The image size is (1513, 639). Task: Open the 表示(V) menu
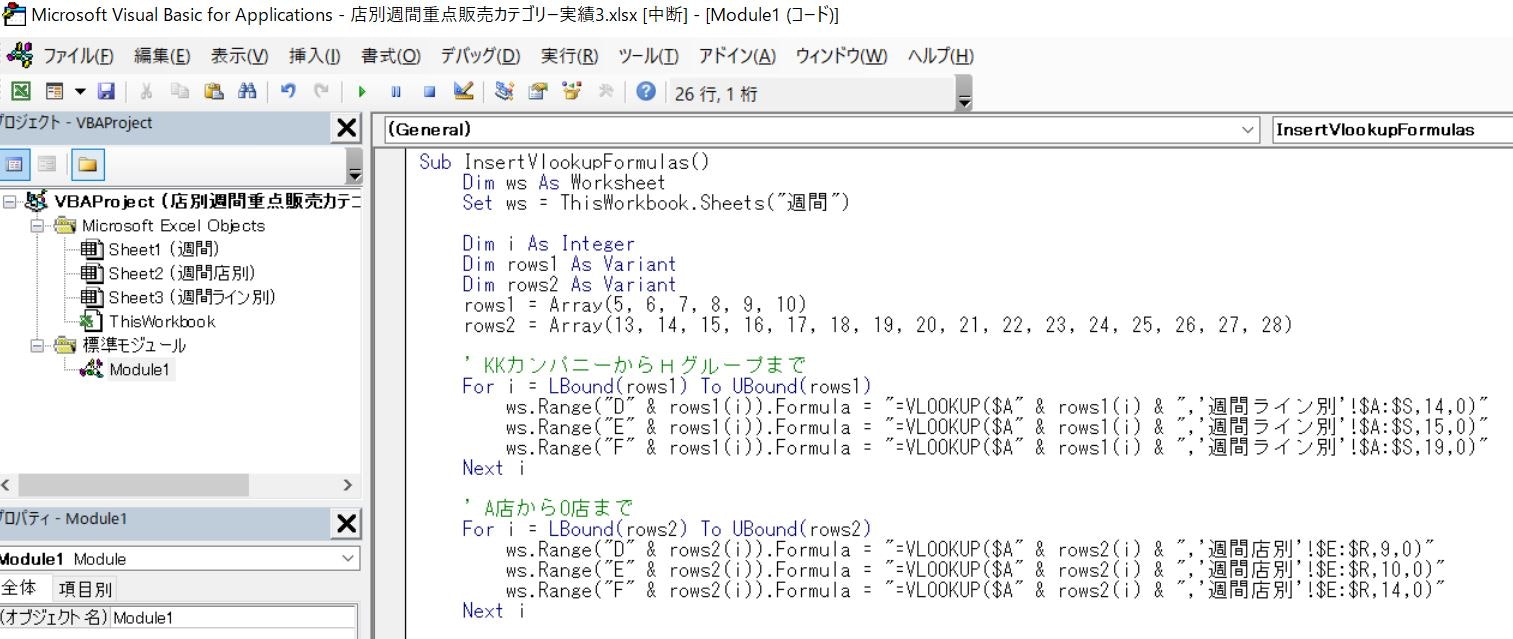[240, 56]
